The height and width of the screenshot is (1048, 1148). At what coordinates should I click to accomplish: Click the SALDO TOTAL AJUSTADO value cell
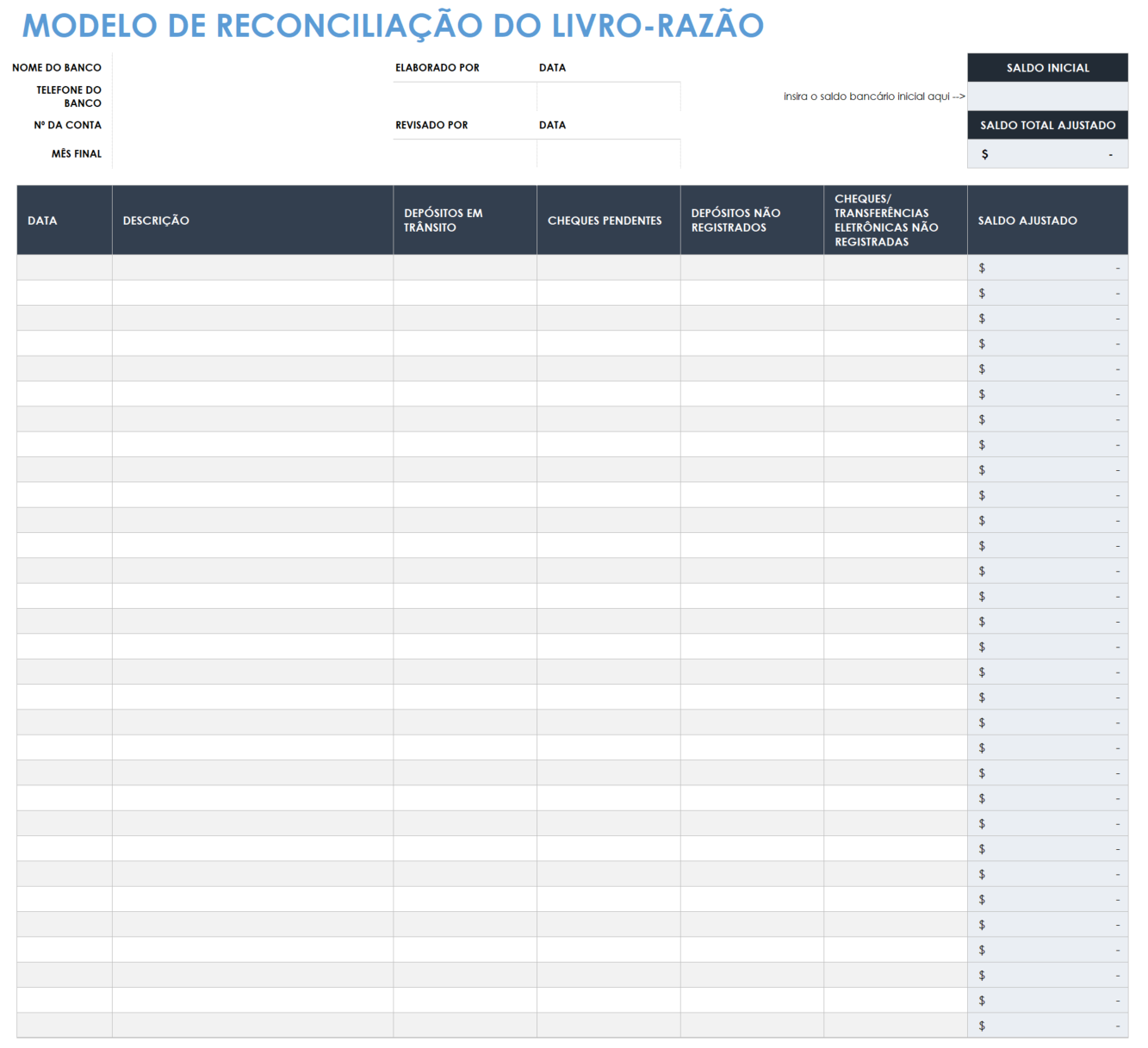click(x=1047, y=154)
